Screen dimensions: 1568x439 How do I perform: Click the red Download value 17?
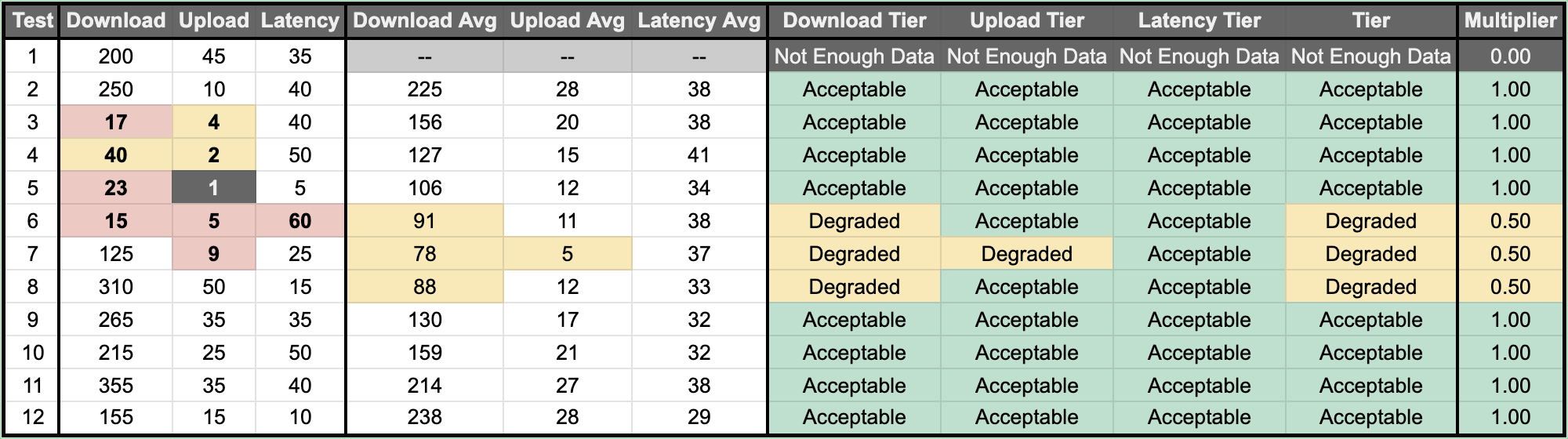tap(116, 122)
